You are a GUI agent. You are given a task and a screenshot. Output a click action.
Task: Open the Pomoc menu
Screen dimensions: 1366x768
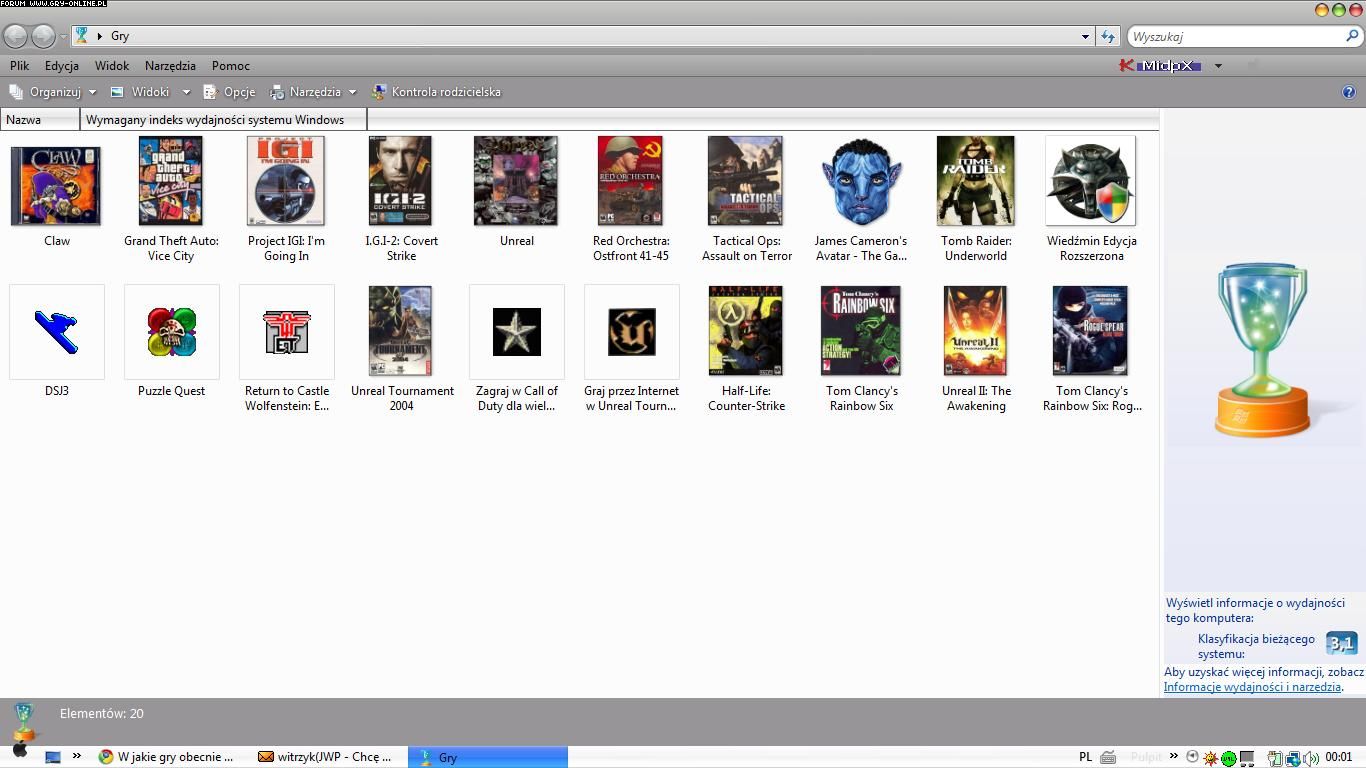pos(231,66)
